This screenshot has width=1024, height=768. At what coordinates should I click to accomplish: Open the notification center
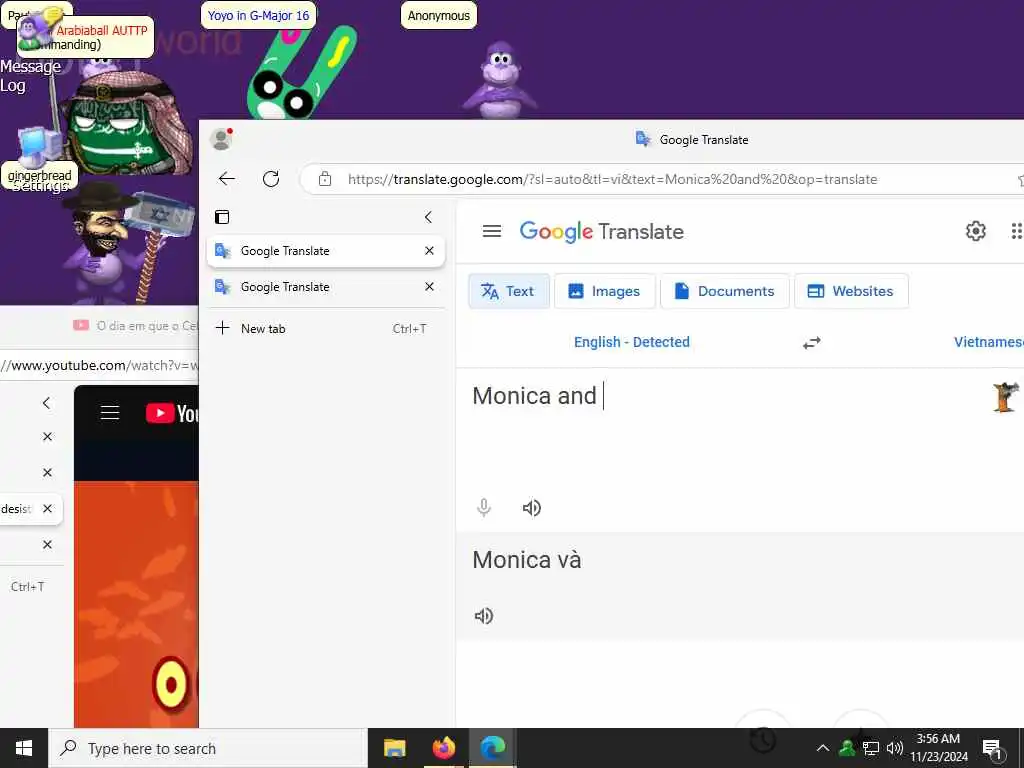(x=993, y=750)
